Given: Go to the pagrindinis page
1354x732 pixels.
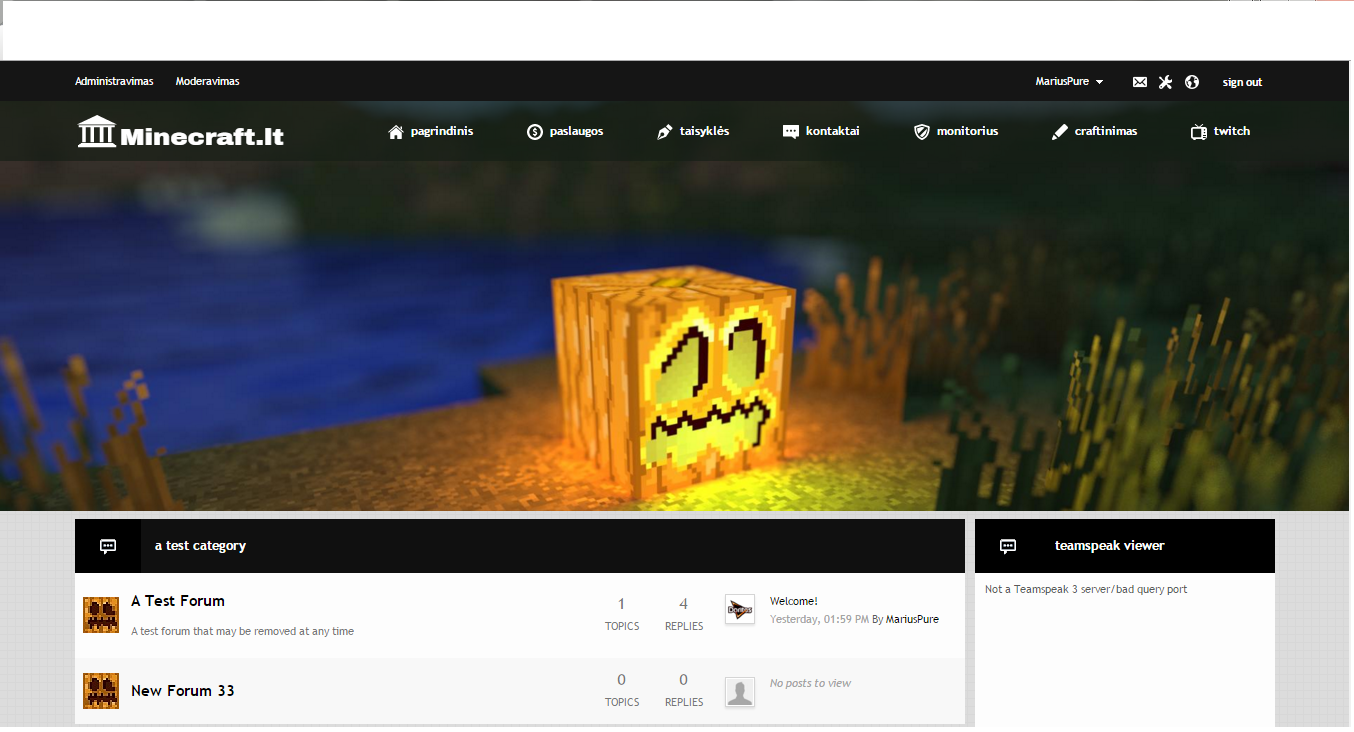Looking at the screenshot, I should [x=441, y=131].
